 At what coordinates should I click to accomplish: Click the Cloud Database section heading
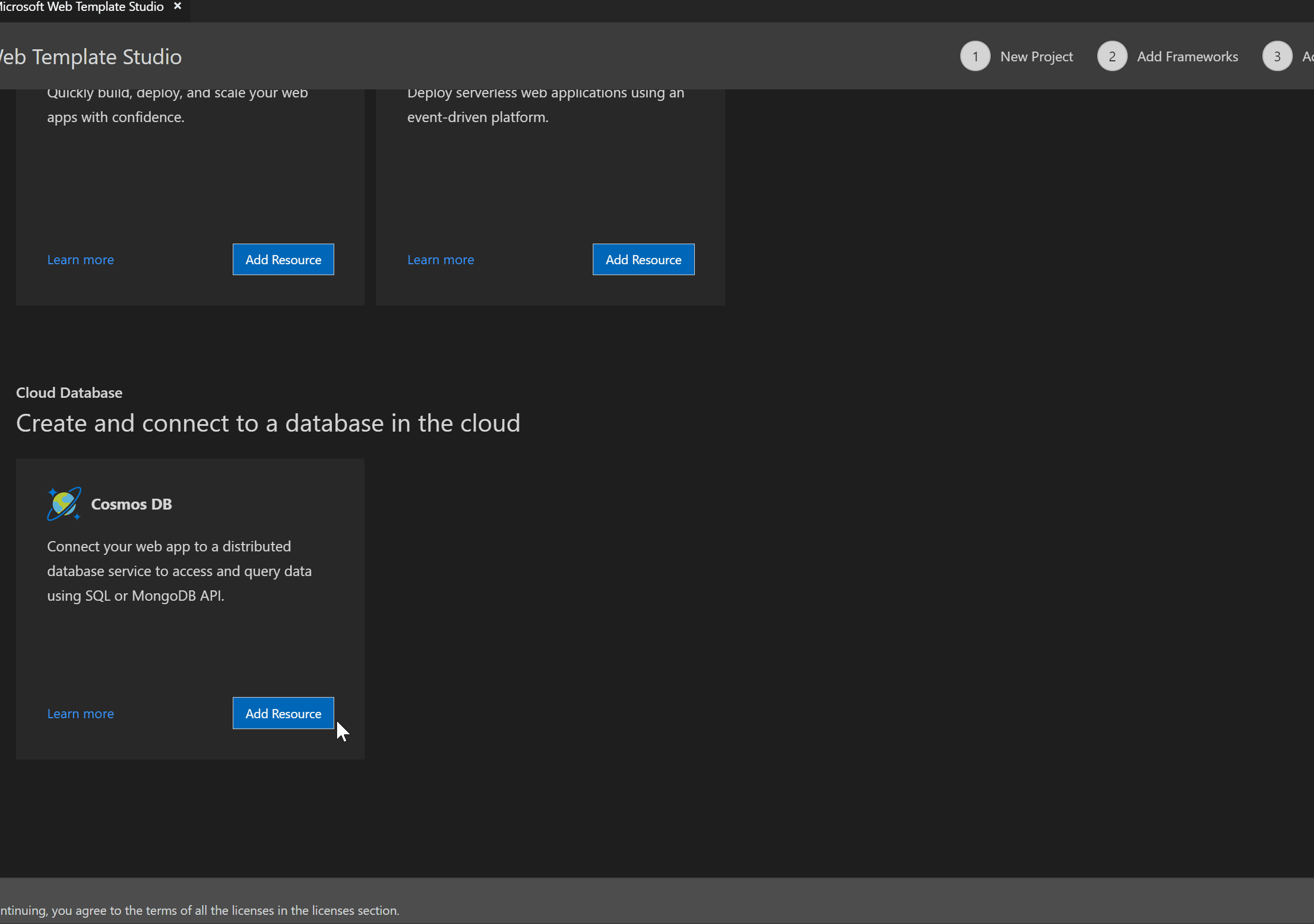point(69,392)
